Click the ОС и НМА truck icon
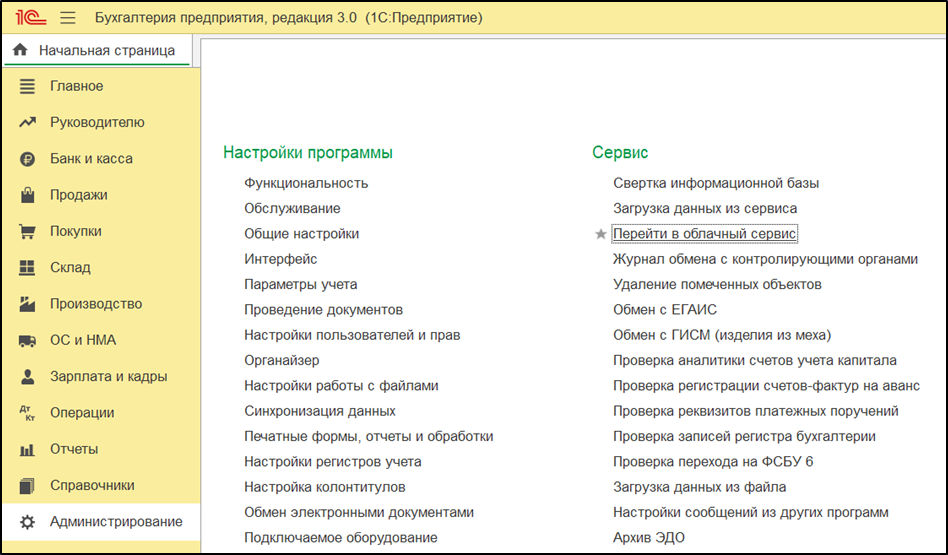The height and width of the screenshot is (555, 948). point(27,340)
